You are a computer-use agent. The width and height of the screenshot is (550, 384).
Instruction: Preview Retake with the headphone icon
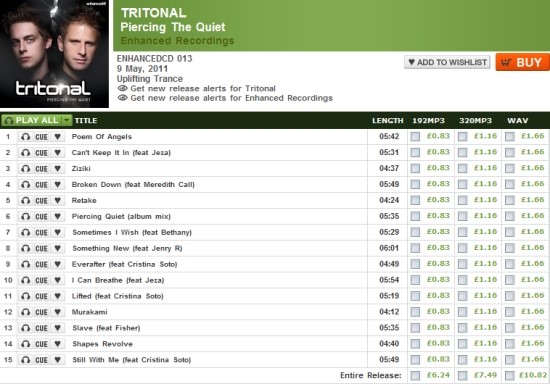(25, 201)
